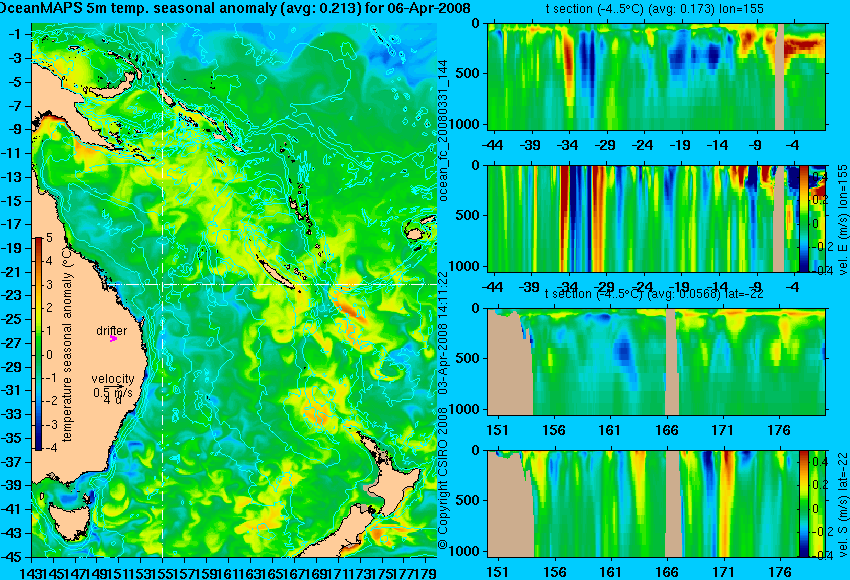Click the temperature seasonal anomaly color bar

pos(39,344)
